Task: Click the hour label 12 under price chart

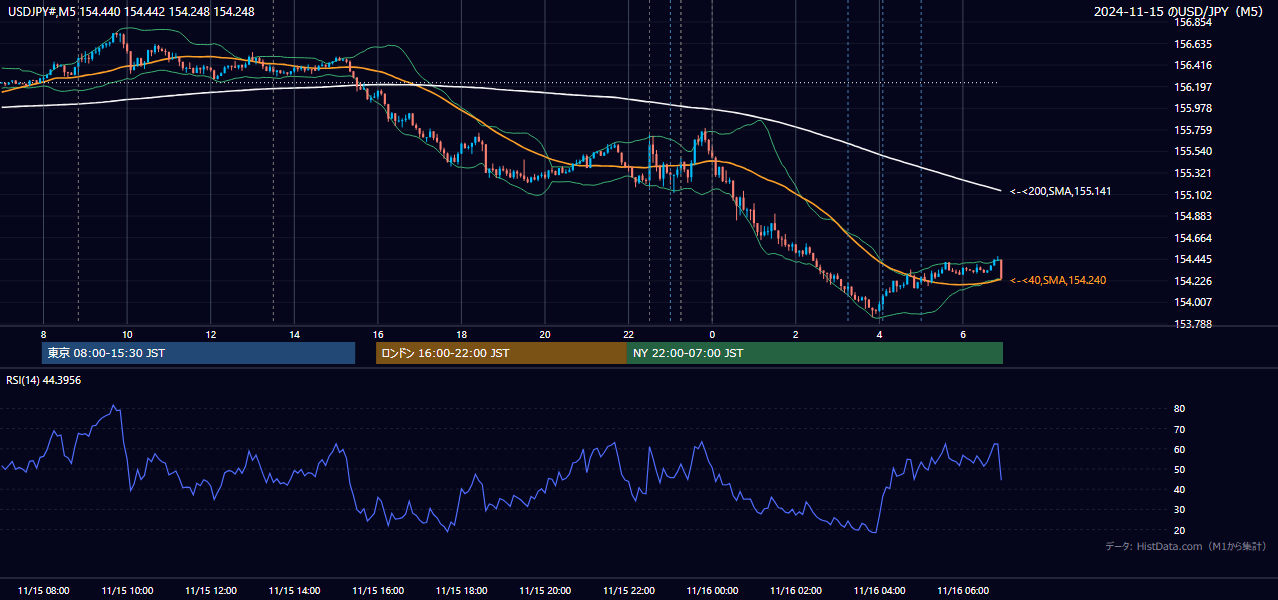Action: 211,334
